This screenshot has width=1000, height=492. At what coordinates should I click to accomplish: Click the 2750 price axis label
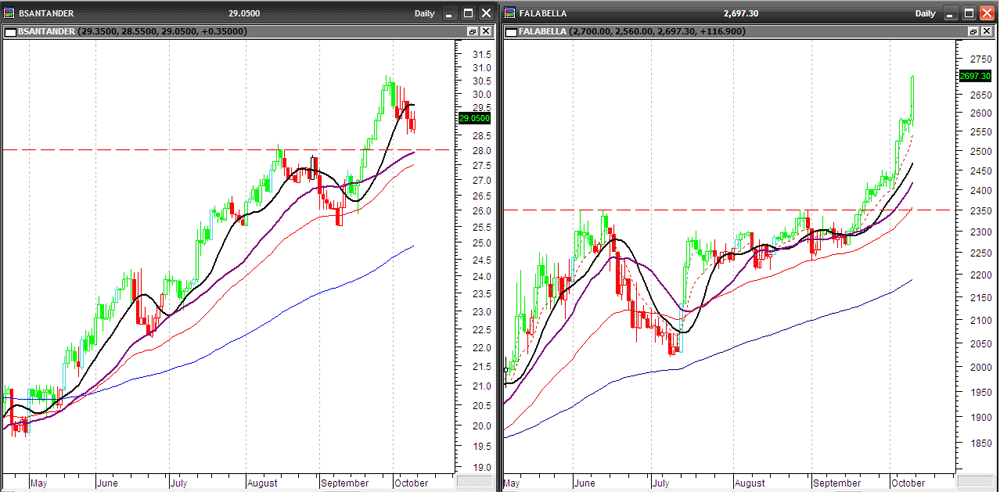pos(982,59)
